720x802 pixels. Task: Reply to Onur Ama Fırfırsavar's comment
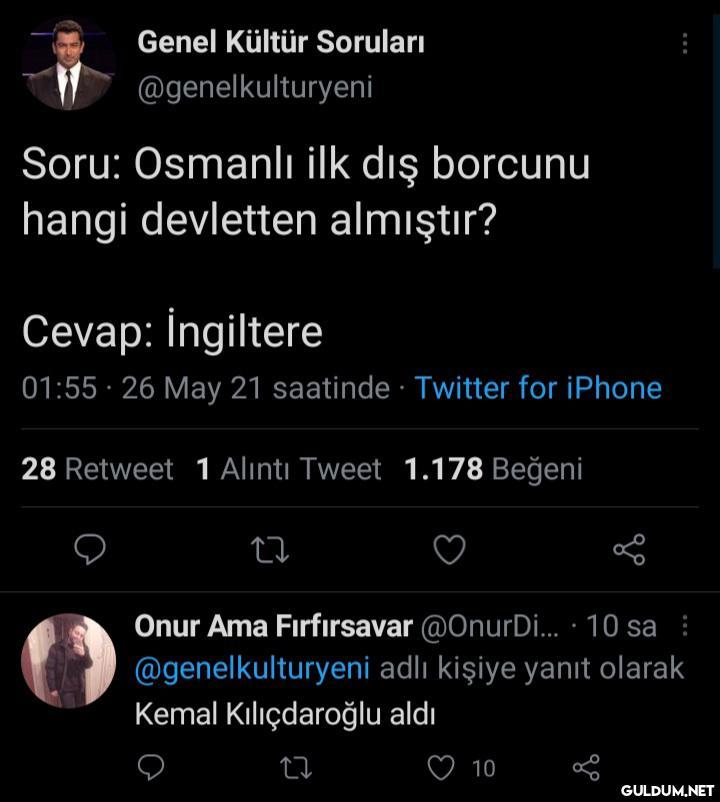[x=149, y=767]
